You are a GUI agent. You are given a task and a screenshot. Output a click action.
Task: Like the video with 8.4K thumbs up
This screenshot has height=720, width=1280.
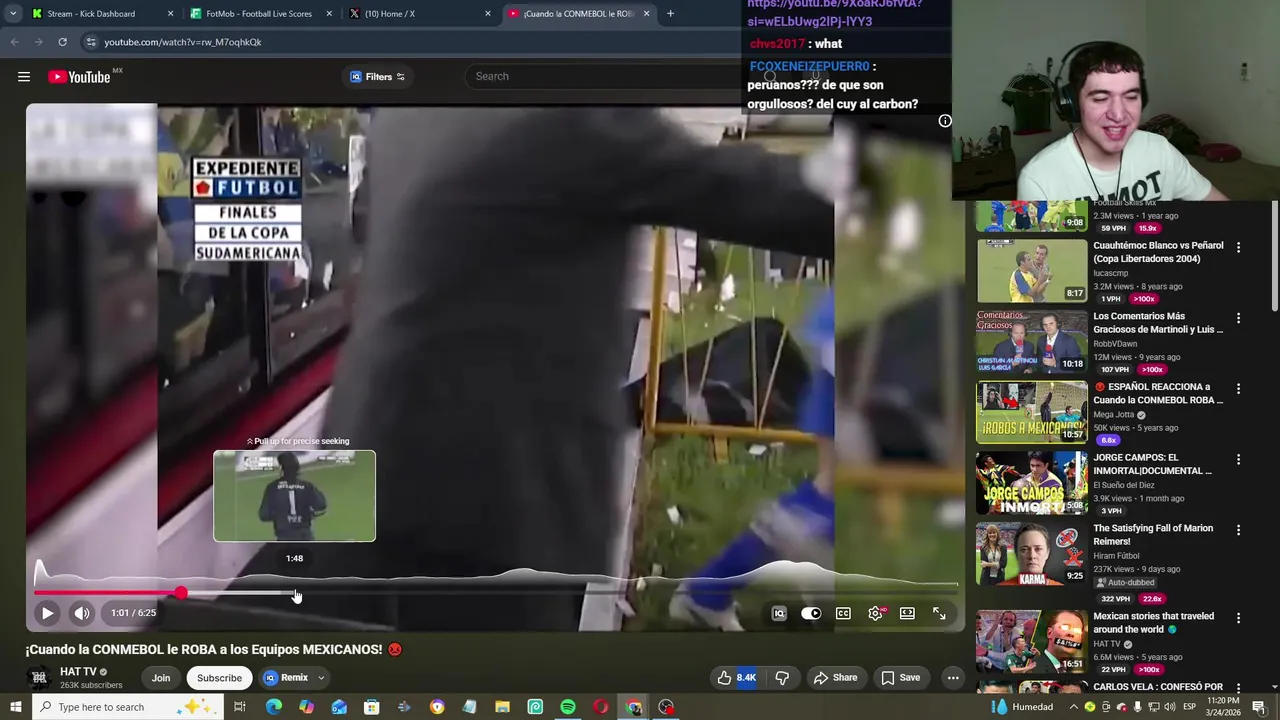736,678
